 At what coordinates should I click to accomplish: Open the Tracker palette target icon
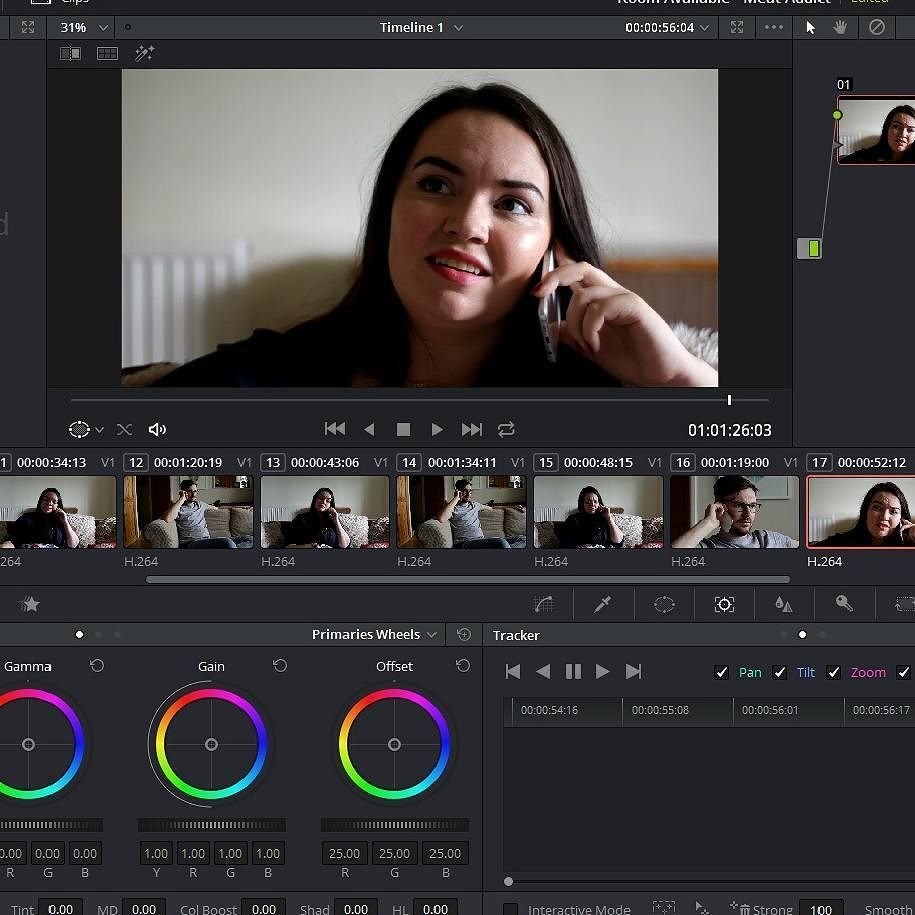(724, 605)
